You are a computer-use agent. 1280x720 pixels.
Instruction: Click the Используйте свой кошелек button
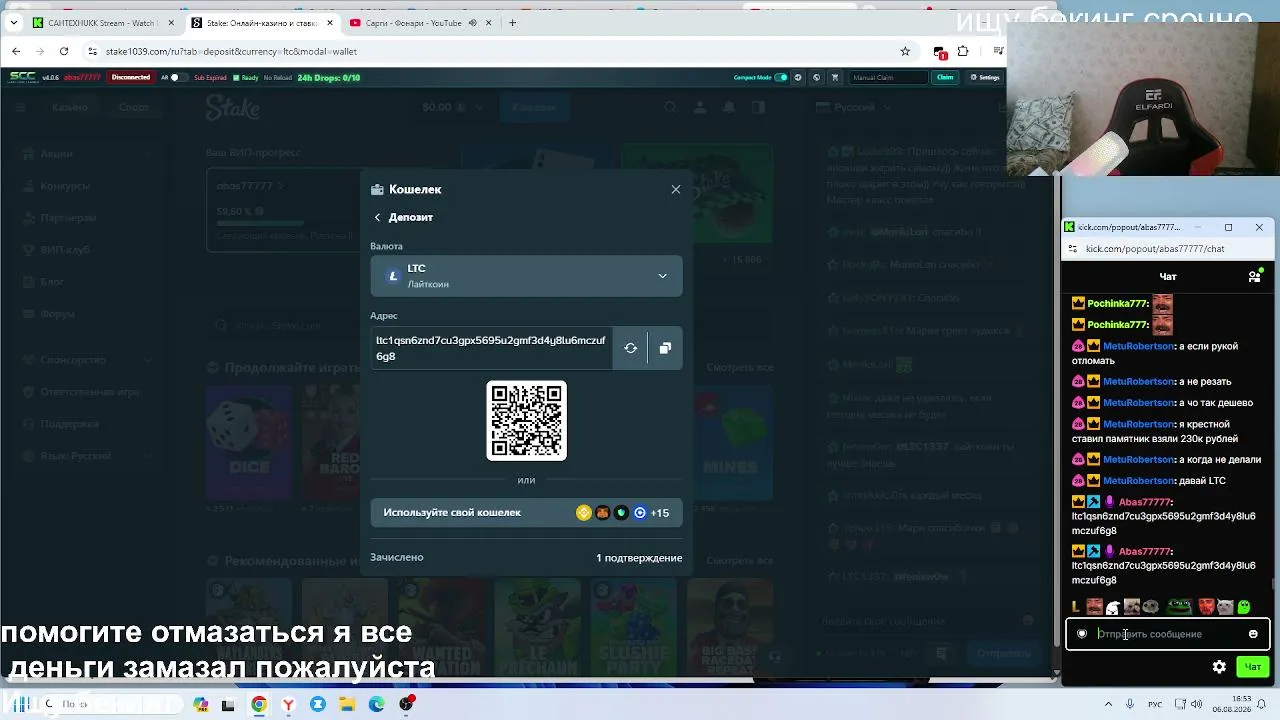pos(526,513)
